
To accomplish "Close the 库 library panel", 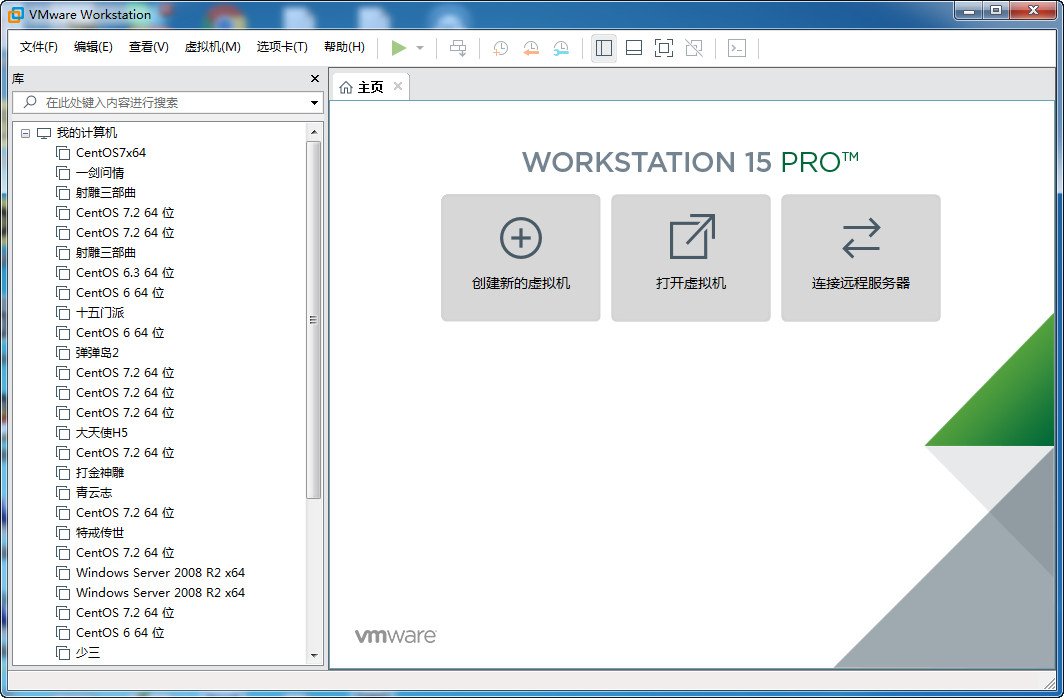I will pyautogui.click(x=315, y=79).
